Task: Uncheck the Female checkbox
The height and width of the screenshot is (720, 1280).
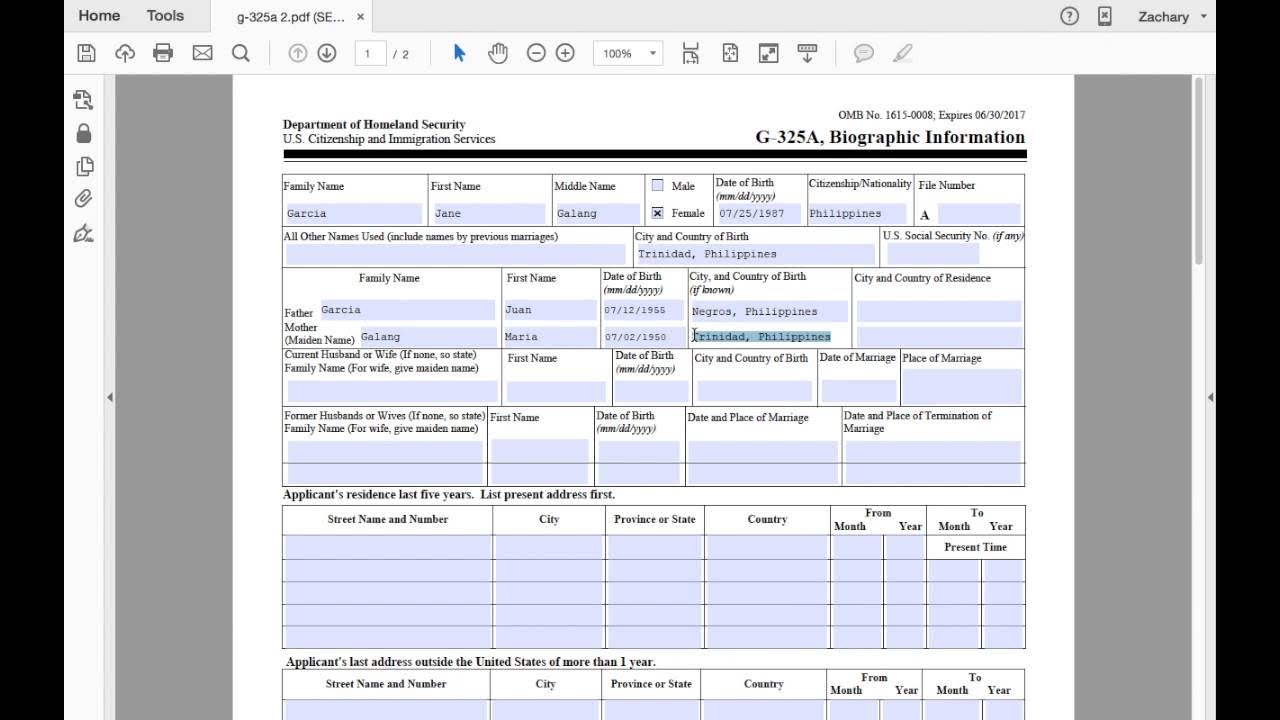Action: [x=657, y=213]
